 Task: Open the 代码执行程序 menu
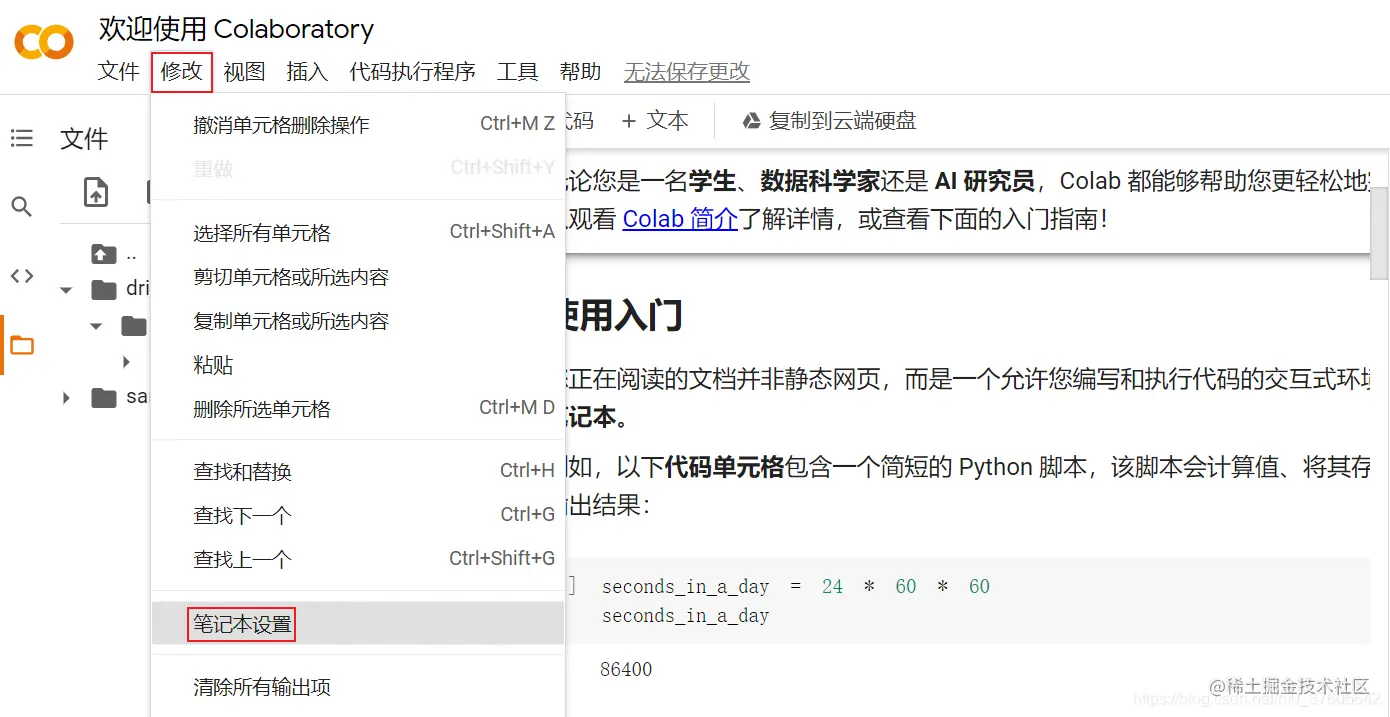tap(412, 72)
